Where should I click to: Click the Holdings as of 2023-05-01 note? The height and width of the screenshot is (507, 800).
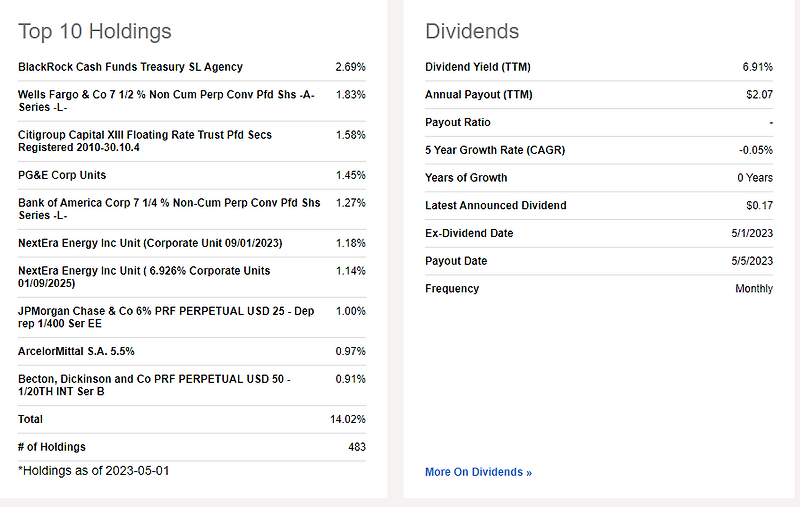[93, 471]
